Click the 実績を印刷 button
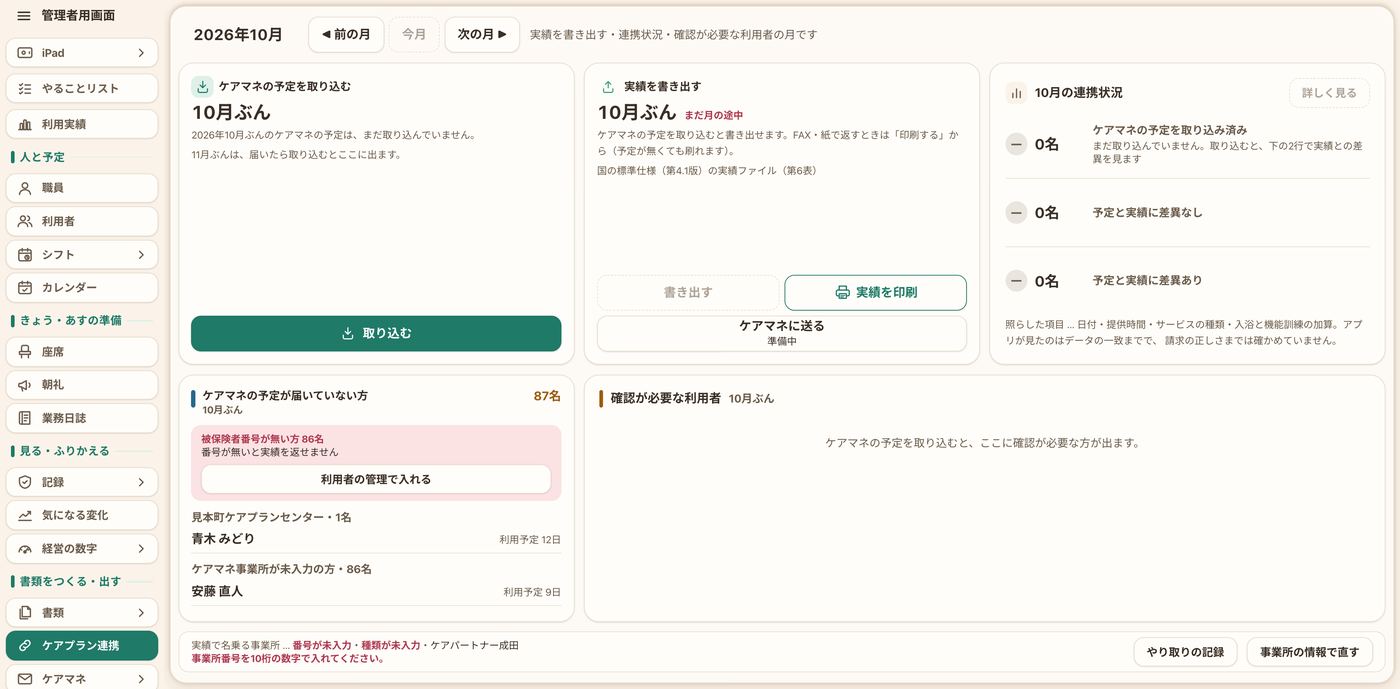 coord(875,293)
